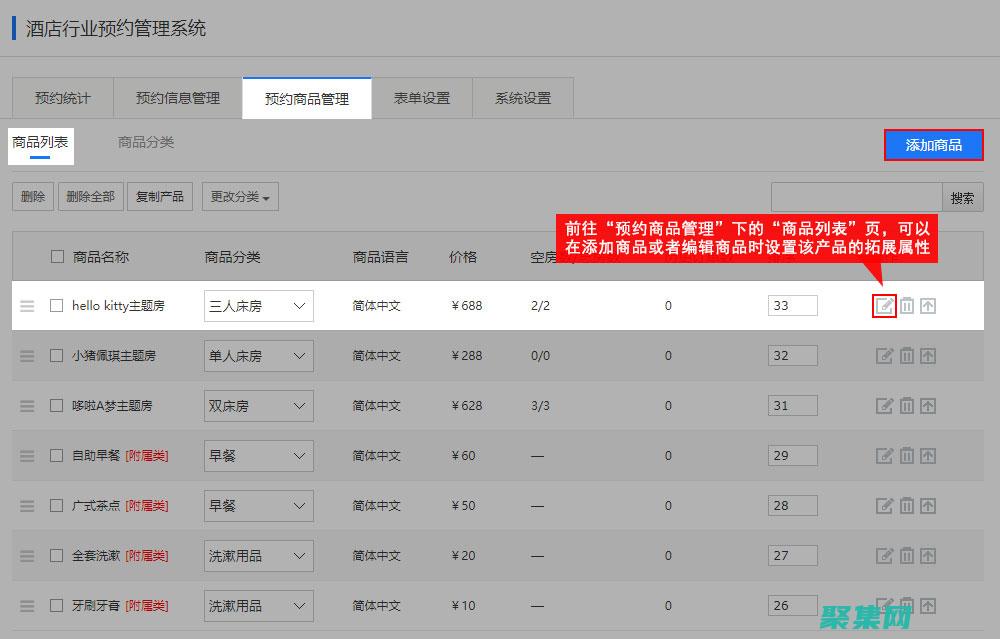Screen dimensions: 1000x639
Task: Click trash icon for 小猪佩琪主题房 row
Action: [x=907, y=356]
